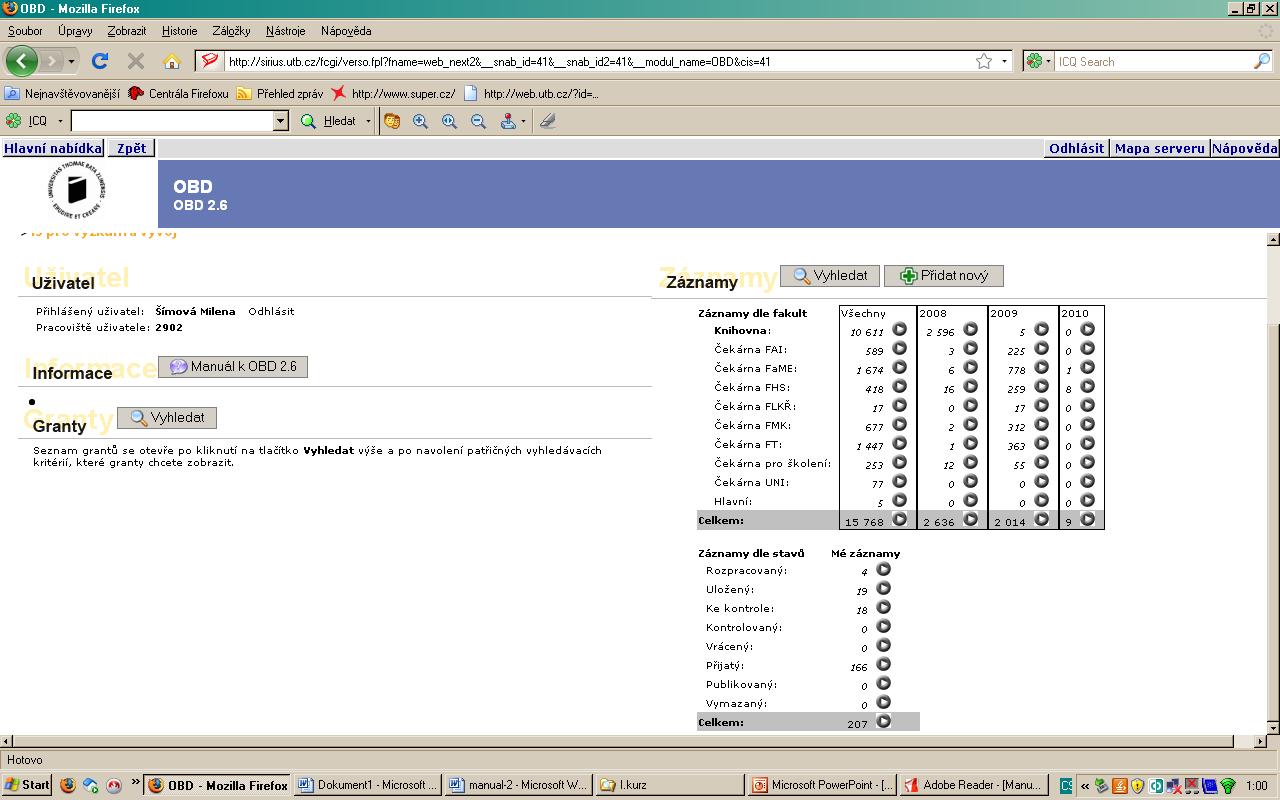Show my Přijatý records

click(x=883, y=664)
